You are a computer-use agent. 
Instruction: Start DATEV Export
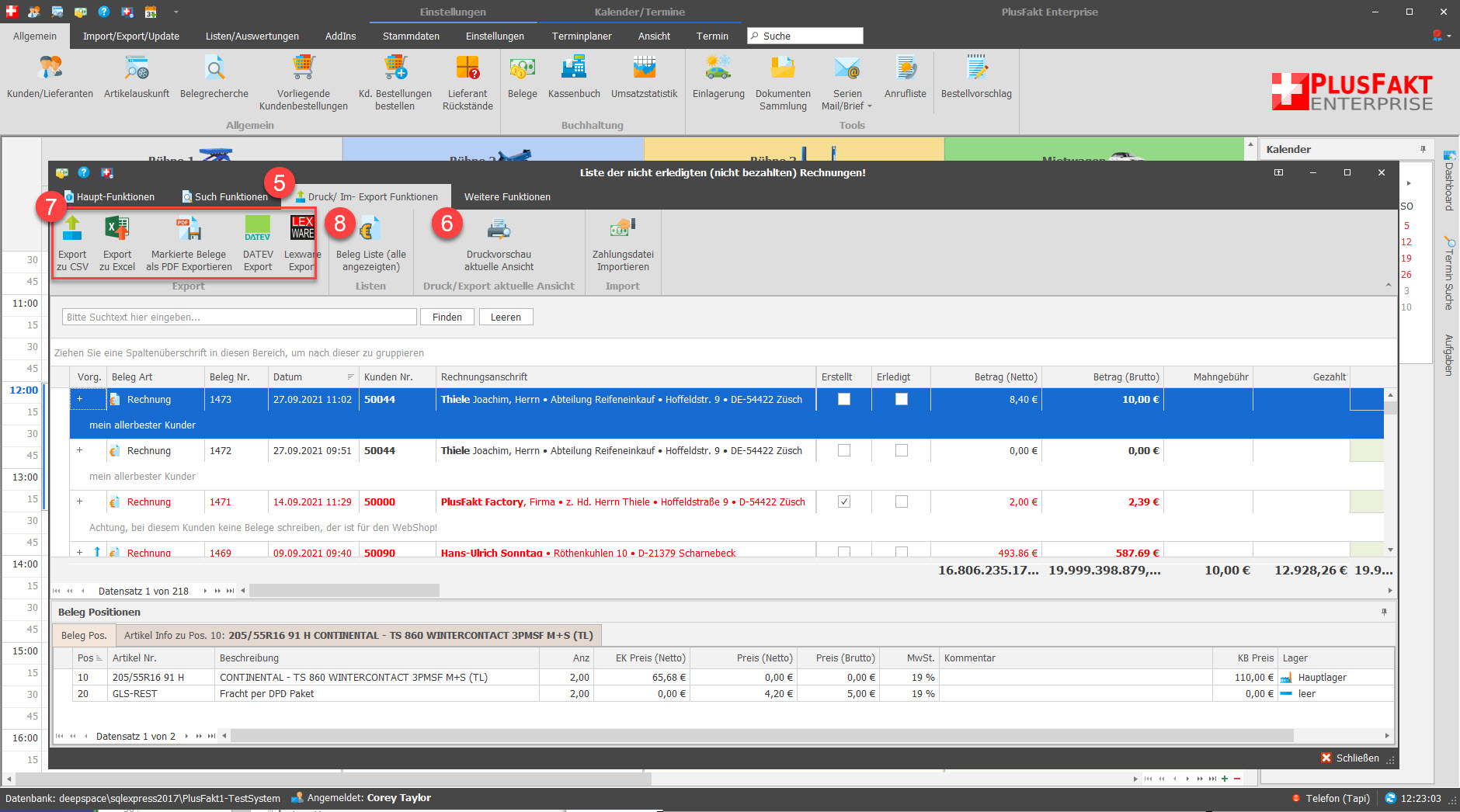[258, 244]
